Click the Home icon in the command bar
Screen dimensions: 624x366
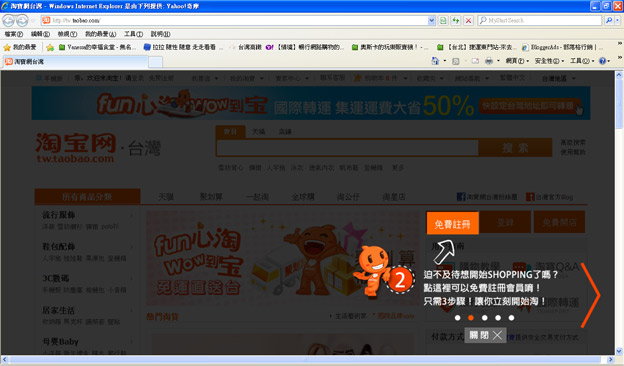point(435,61)
